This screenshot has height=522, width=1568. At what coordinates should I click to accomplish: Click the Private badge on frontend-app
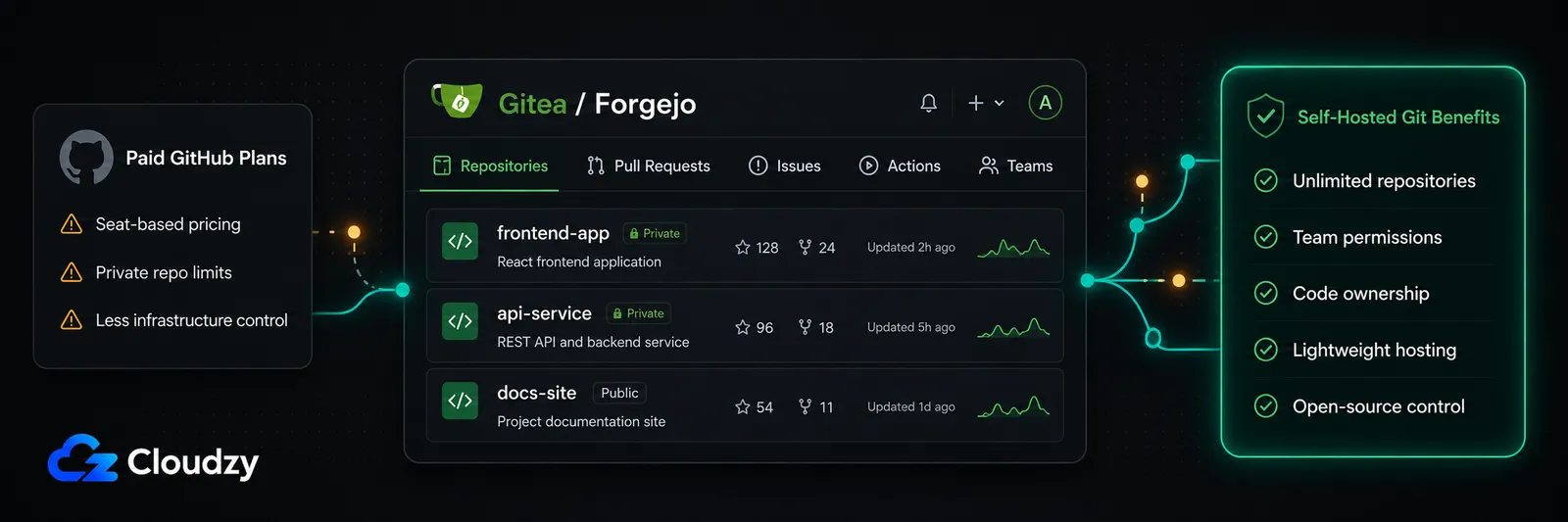655,233
